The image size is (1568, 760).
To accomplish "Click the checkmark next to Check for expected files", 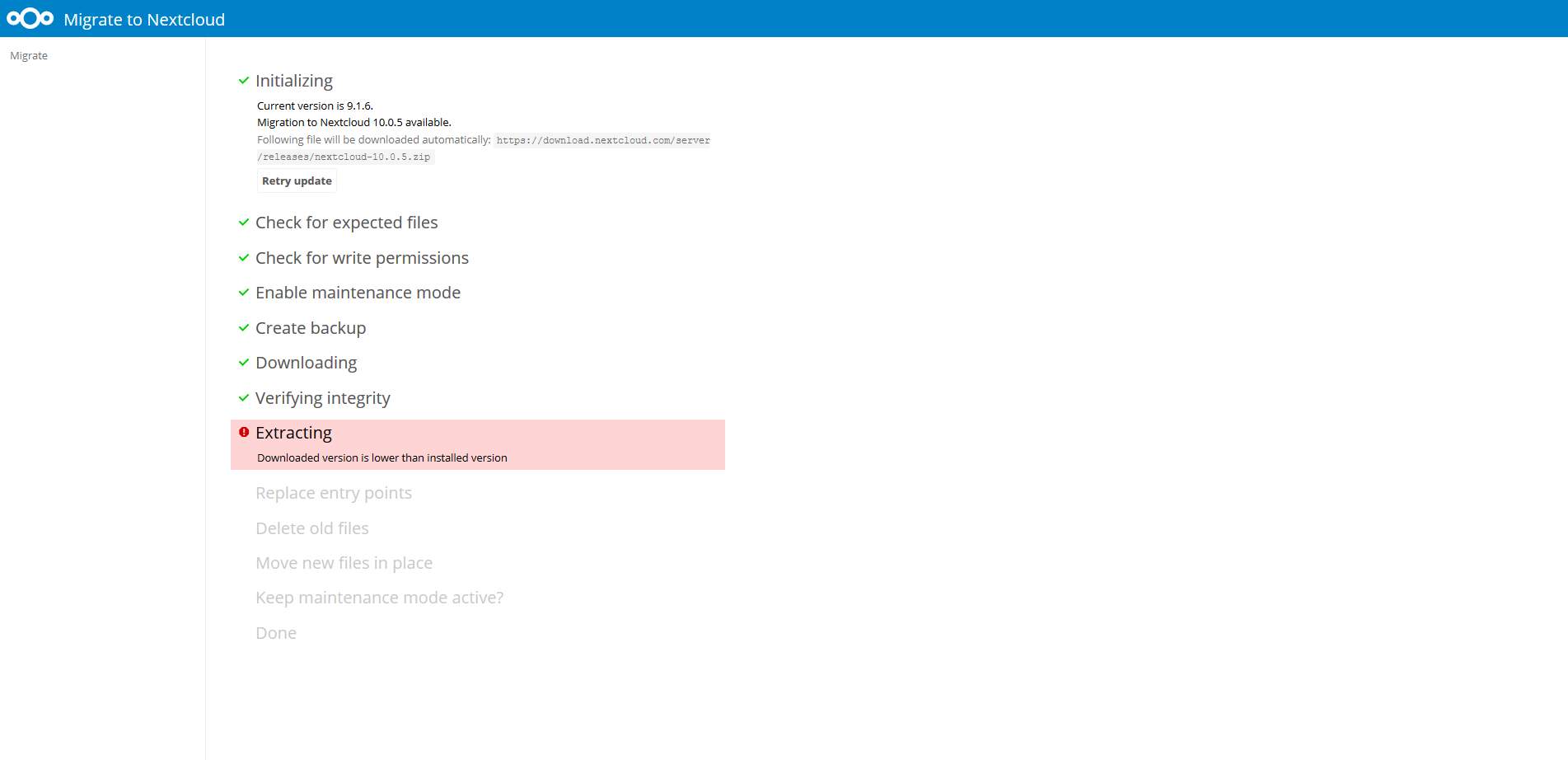I will point(244,223).
